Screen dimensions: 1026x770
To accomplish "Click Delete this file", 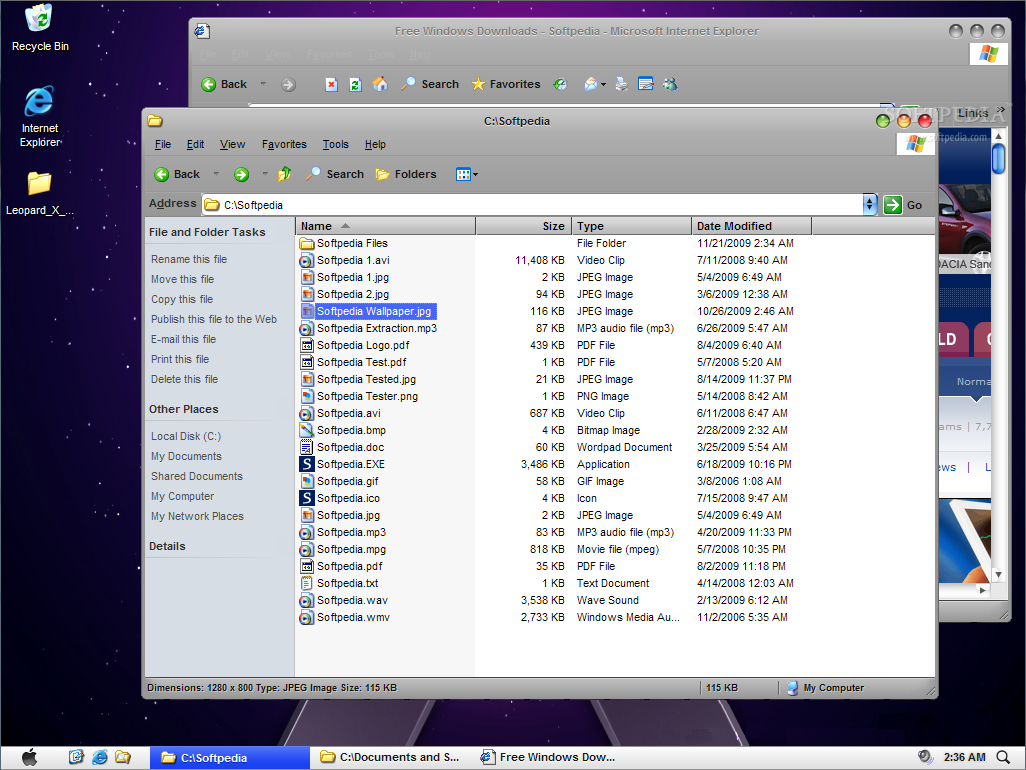I will pos(185,379).
